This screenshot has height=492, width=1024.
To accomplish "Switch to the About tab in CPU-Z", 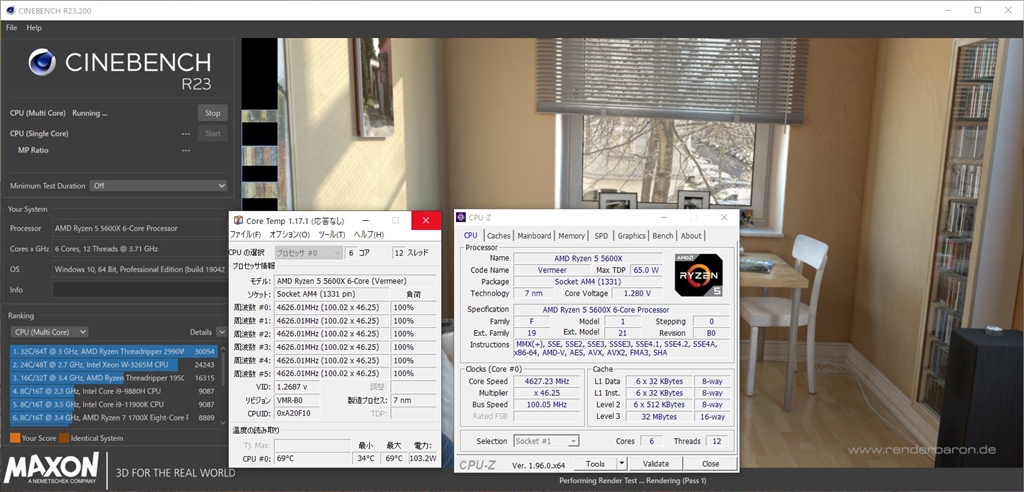I will tap(691, 236).
